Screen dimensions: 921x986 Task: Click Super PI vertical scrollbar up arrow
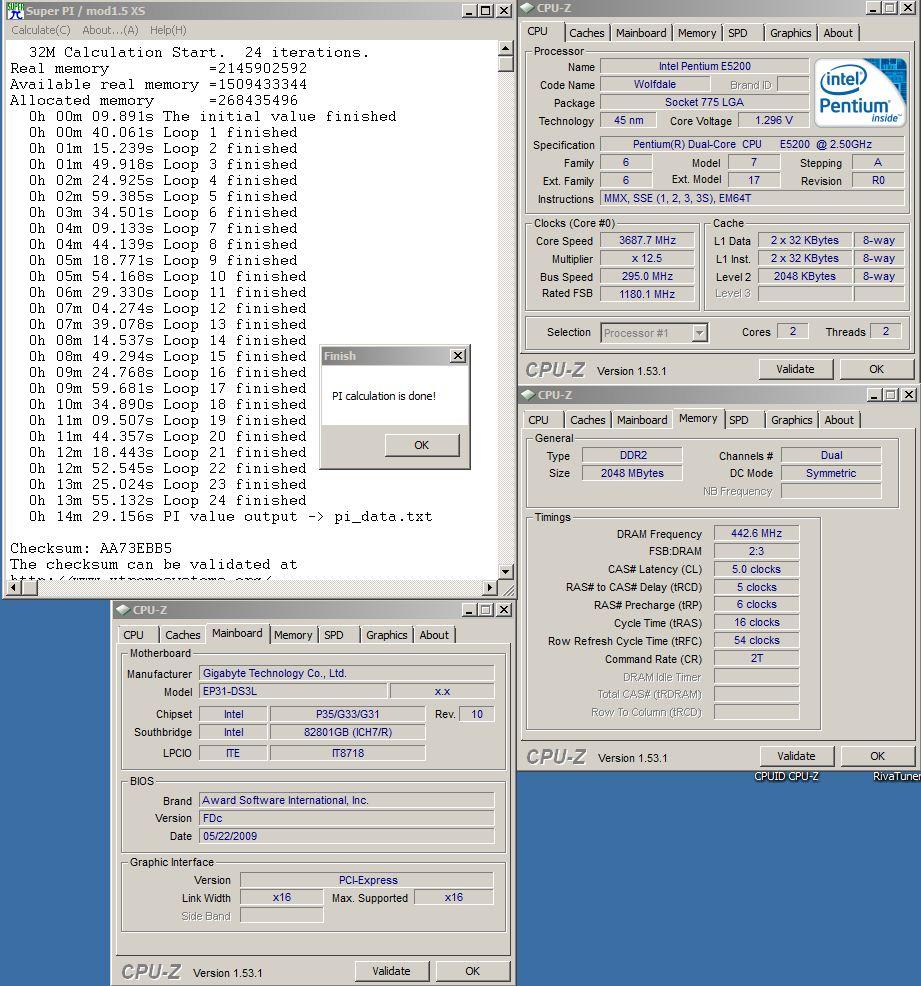(505, 48)
